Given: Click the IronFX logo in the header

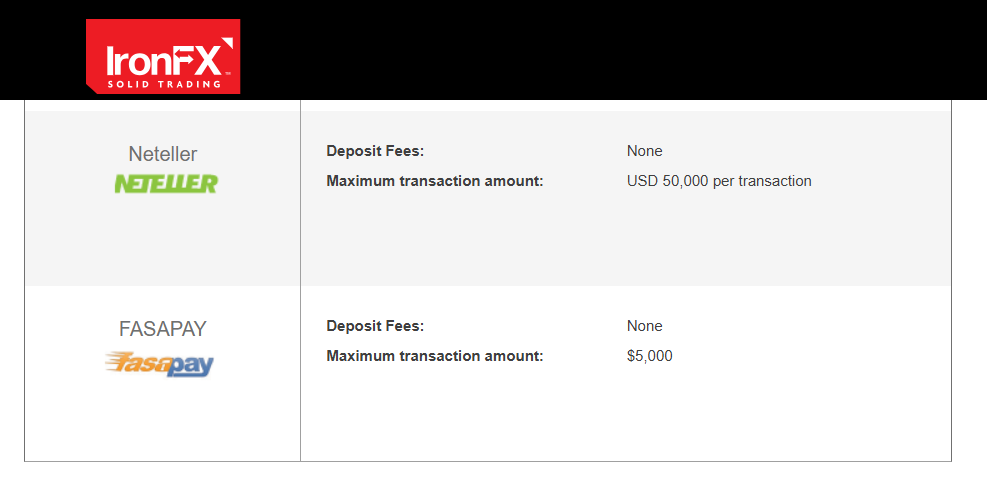Looking at the screenshot, I should click(162, 58).
